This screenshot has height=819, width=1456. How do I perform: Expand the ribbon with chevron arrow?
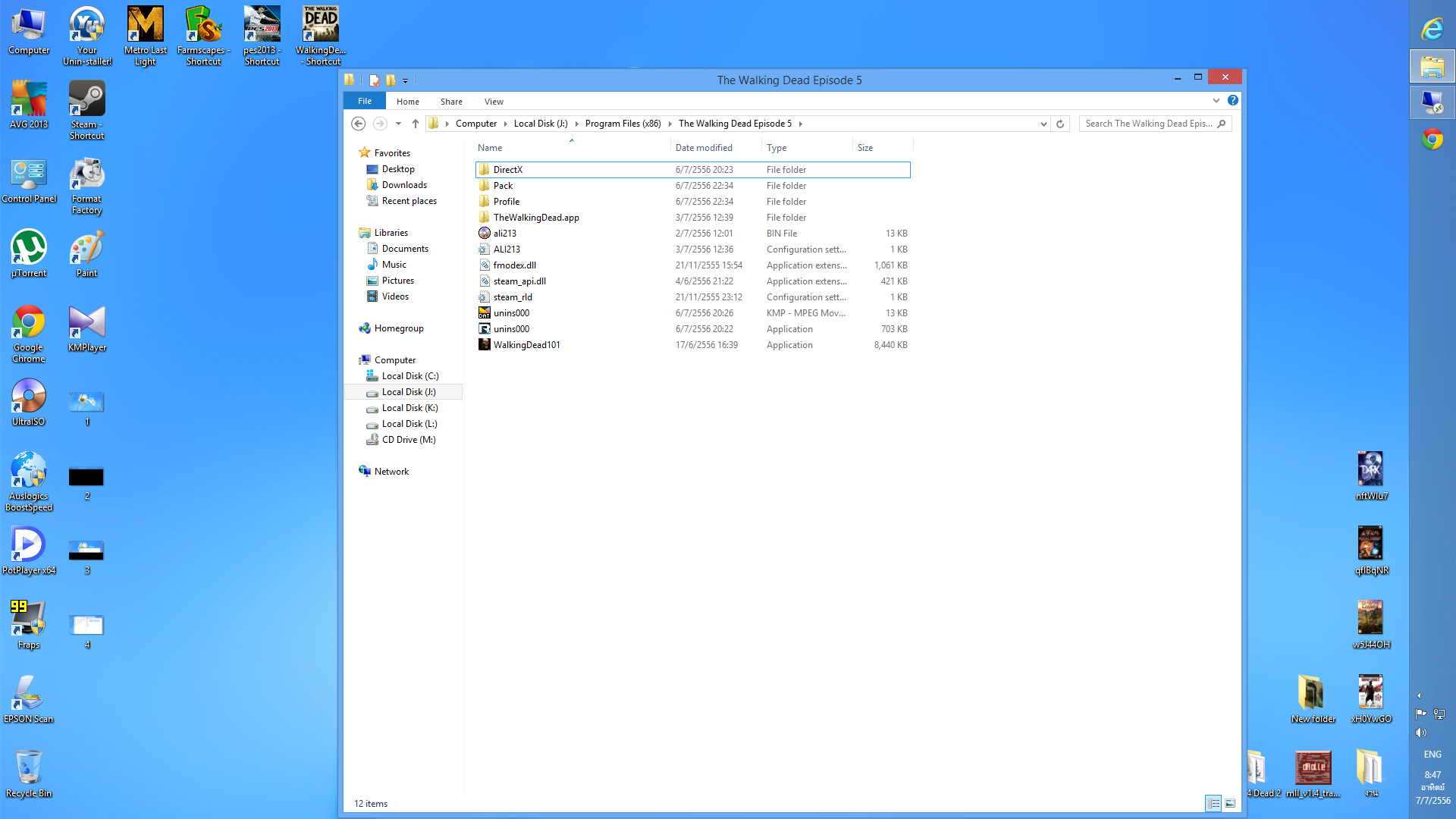click(x=1216, y=100)
